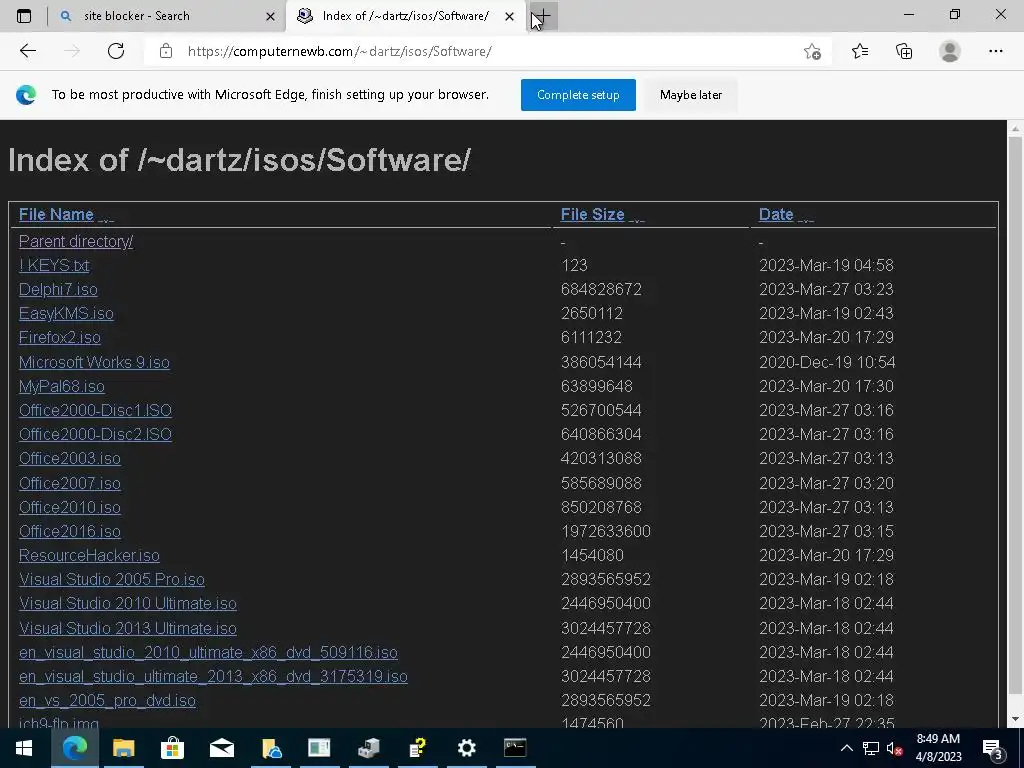This screenshot has height=768, width=1024.
Task: Click scrollbar down arrow
Action: [1015, 719]
